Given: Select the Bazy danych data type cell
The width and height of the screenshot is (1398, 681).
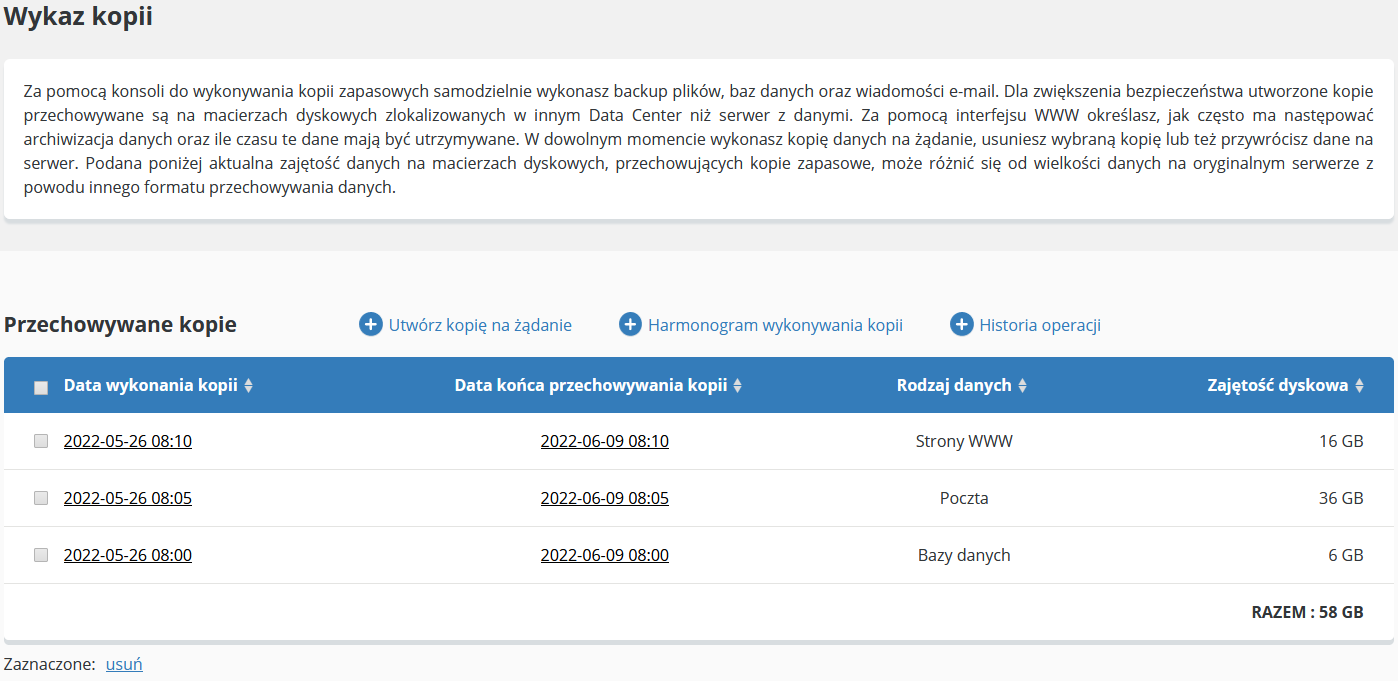Looking at the screenshot, I should pos(964,555).
